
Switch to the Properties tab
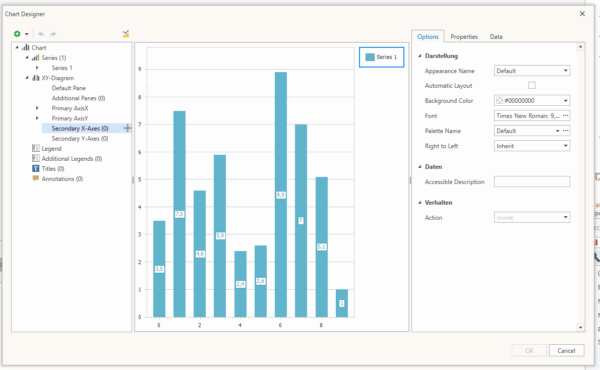[x=464, y=37]
